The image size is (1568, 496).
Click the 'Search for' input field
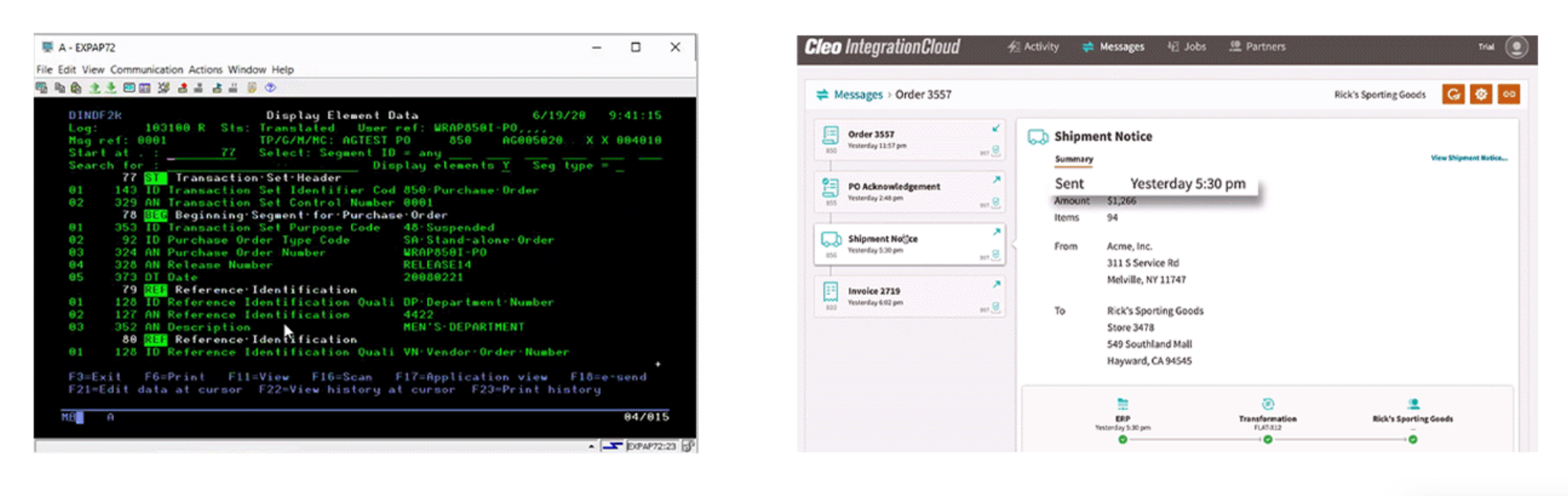(x=262, y=165)
